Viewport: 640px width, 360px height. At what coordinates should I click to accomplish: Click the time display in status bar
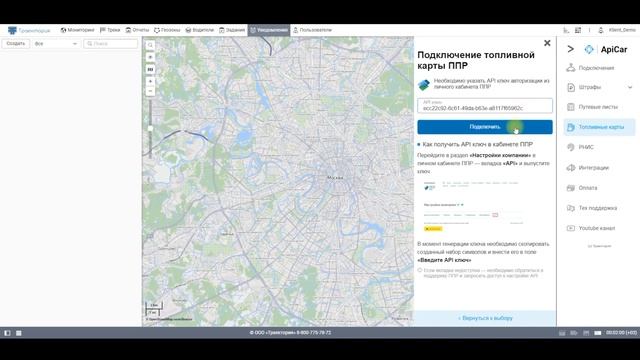[x=621, y=333]
